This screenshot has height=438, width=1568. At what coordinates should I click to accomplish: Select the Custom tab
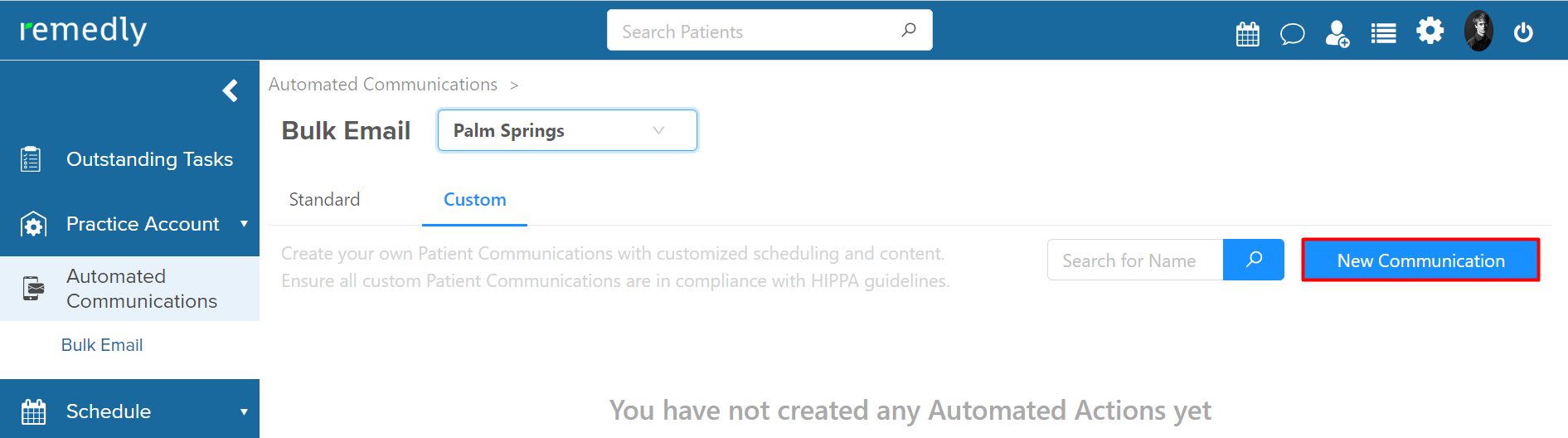(x=474, y=200)
